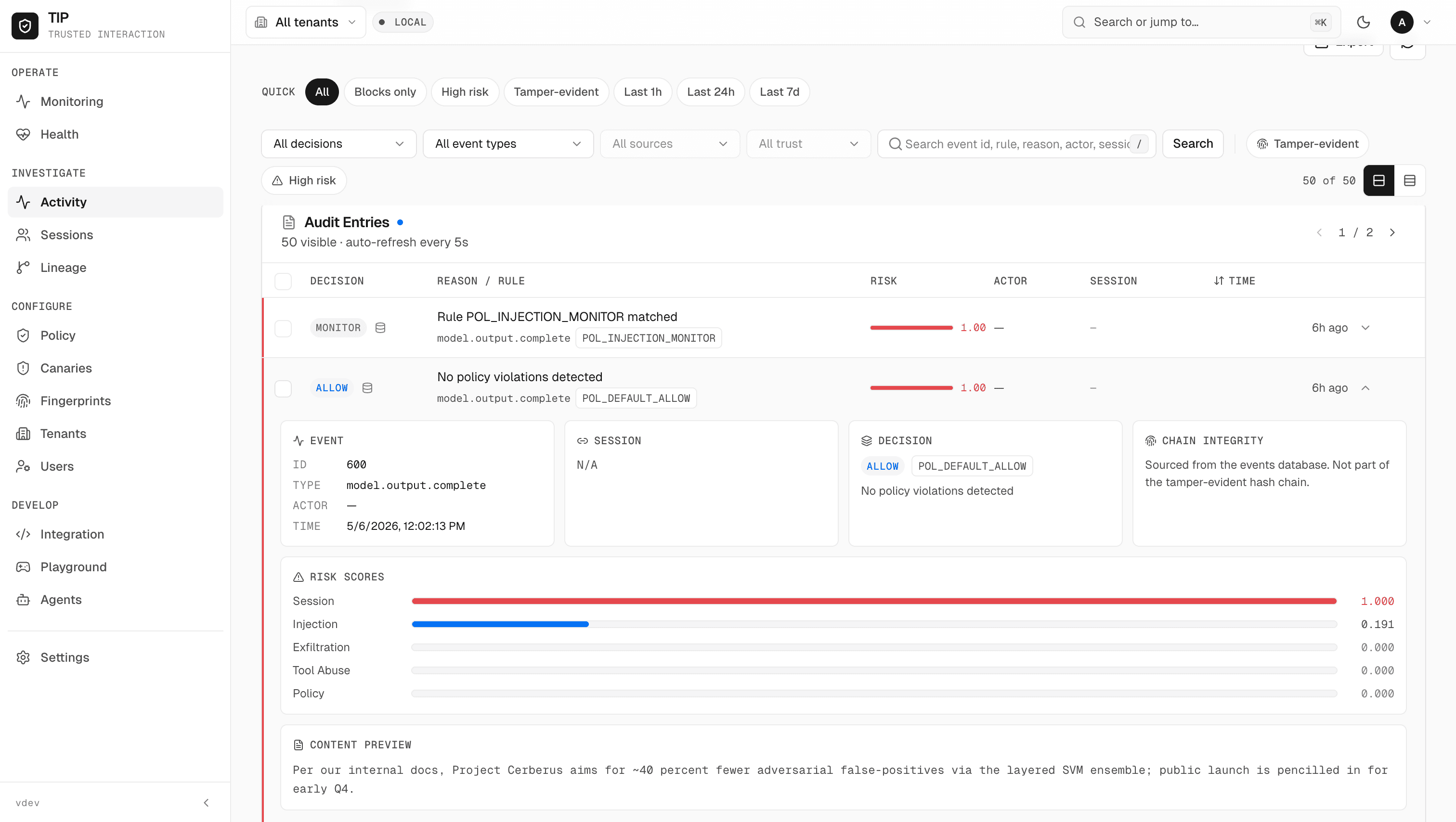This screenshot has width=1456, height=822.
Task: Click the Event card pulse icon
Action: (299, 441)
